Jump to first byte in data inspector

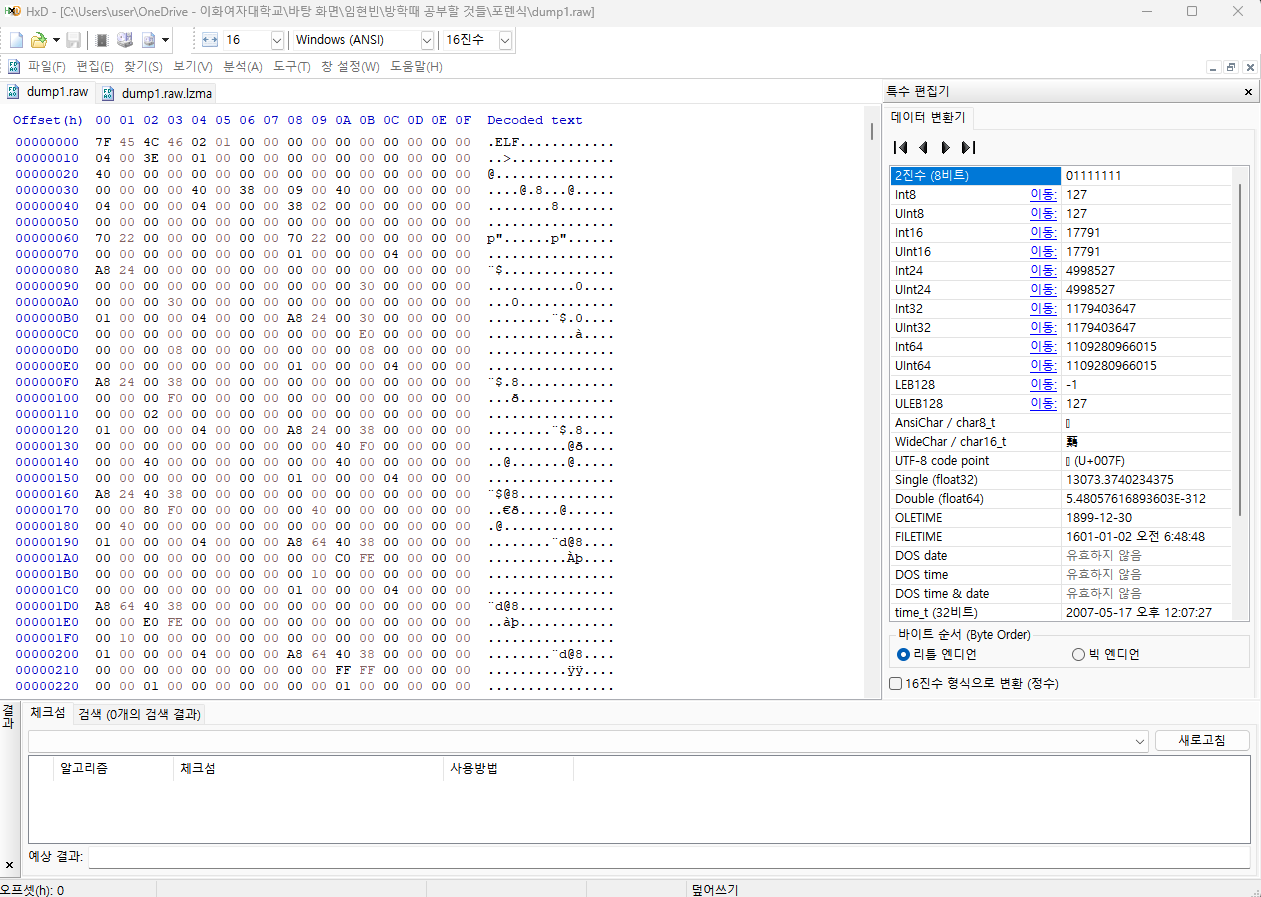tap(901, 147)
